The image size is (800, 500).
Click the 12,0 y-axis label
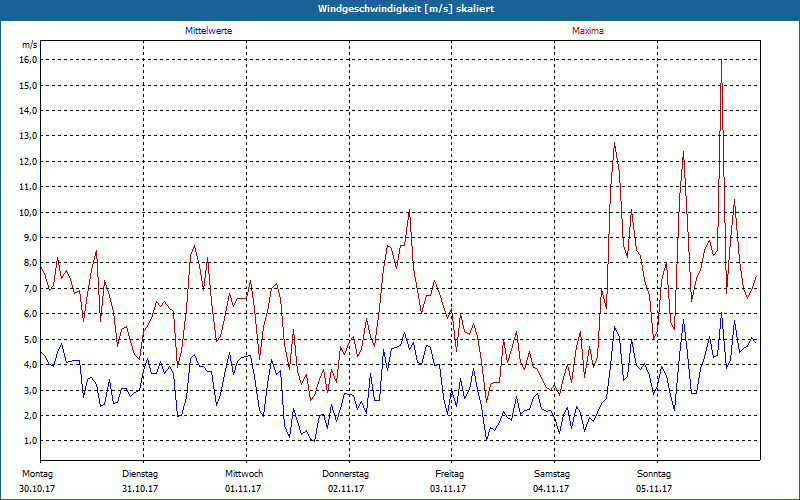pyautogui.click(x=30, y=161)
